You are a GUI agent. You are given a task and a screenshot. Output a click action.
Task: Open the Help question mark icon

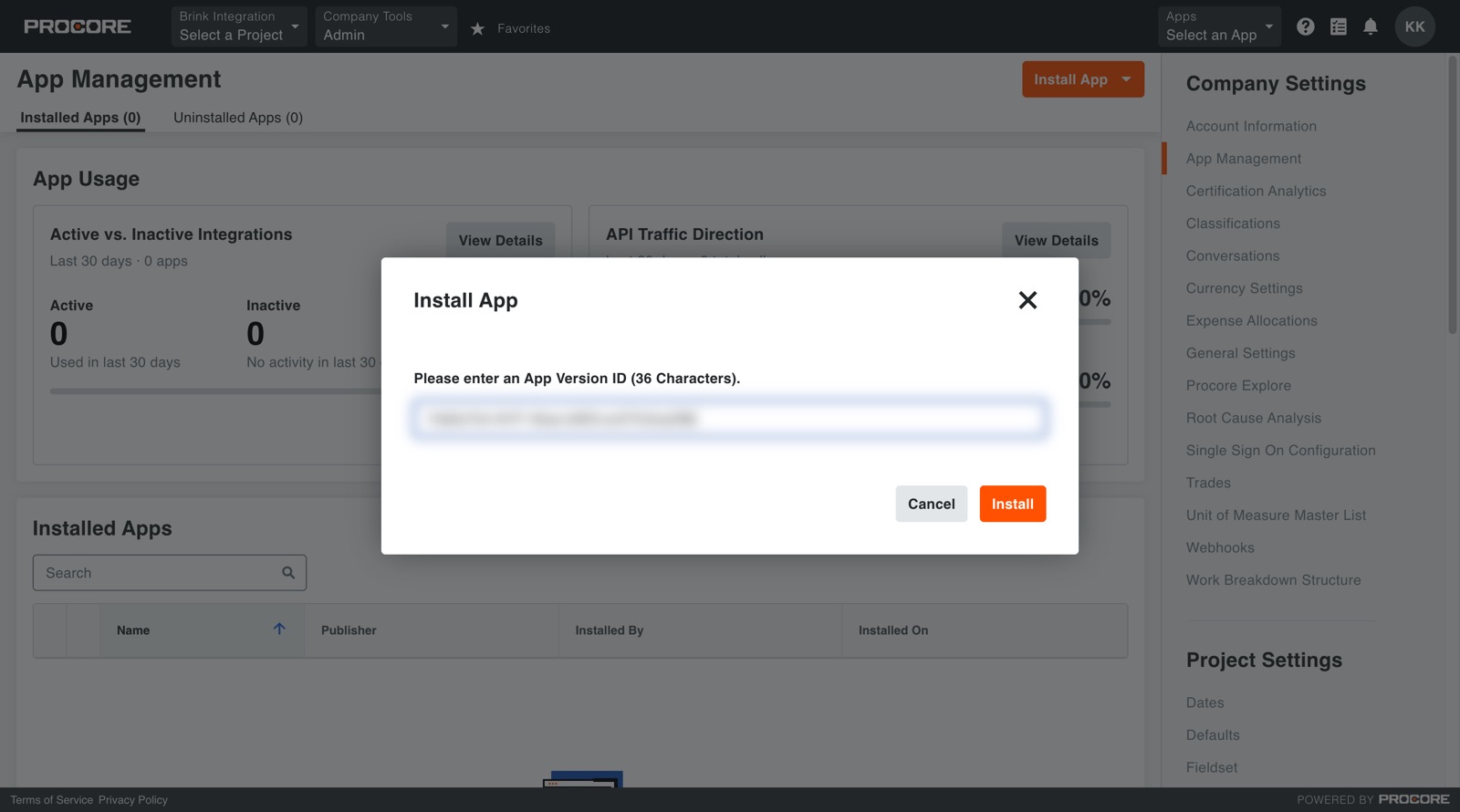coord(1306,26)
